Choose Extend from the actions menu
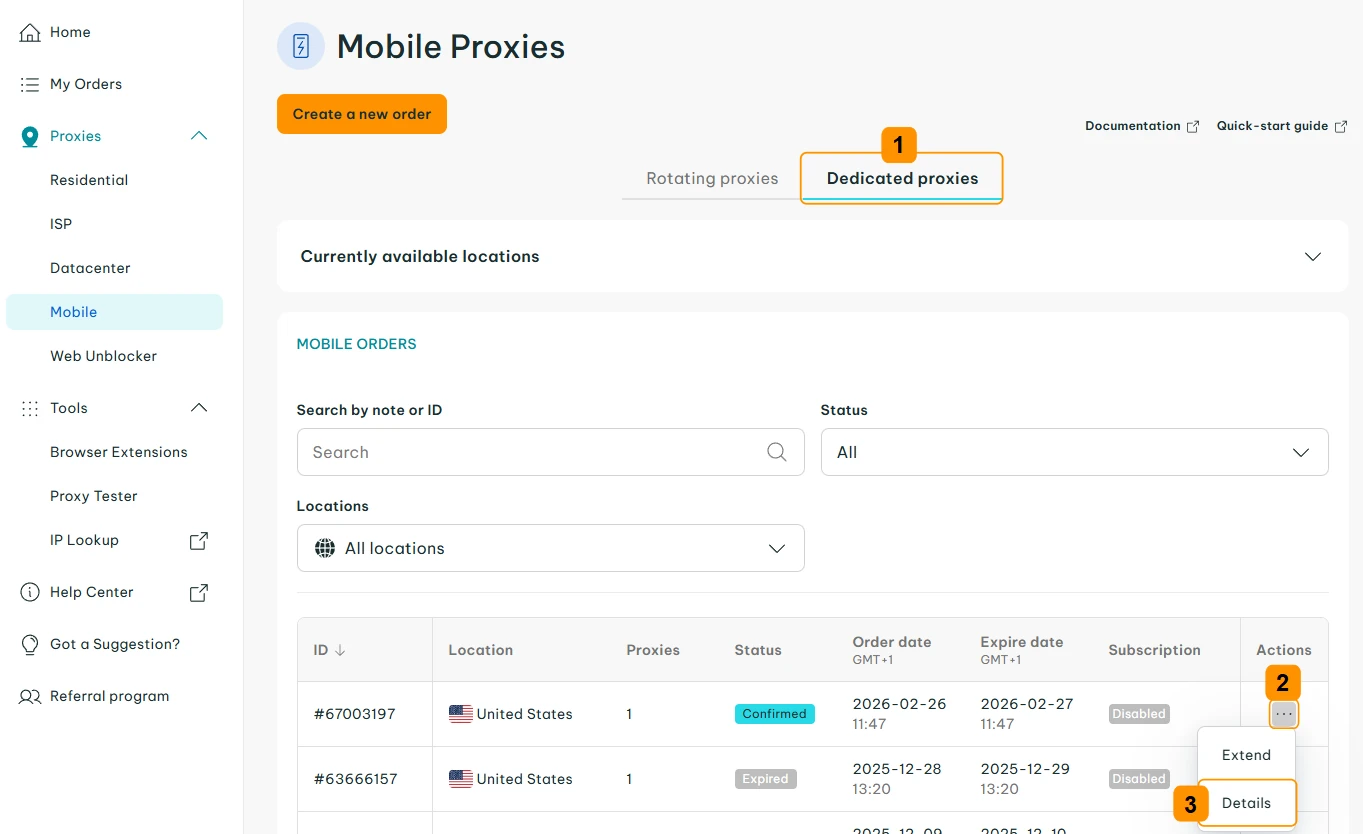The height and width of the screenshot is (834, 1363). click(1246, 755)
